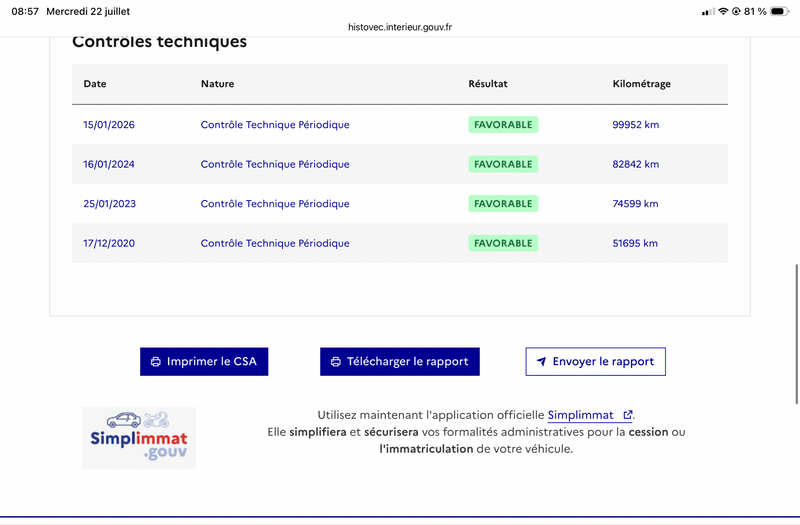Select date 15/01/2026
800x525 pixels.
109,124
